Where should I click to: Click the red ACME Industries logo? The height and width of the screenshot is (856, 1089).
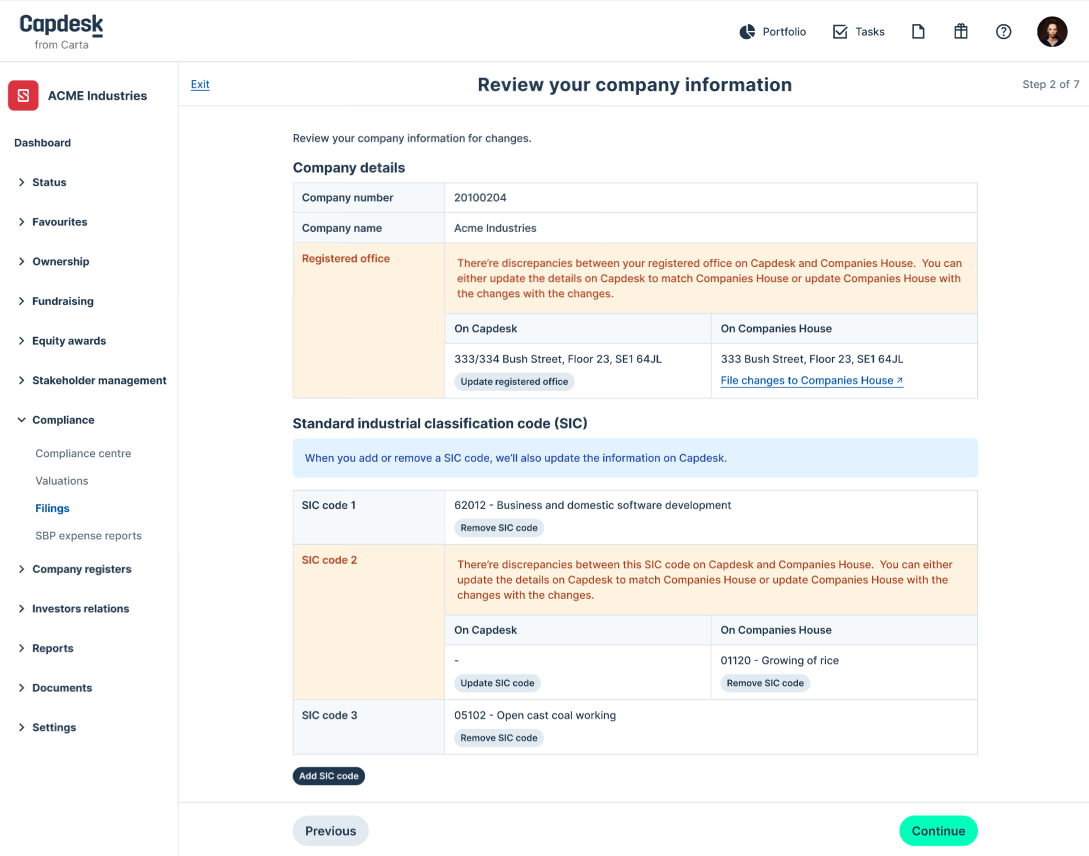[24, 96]
